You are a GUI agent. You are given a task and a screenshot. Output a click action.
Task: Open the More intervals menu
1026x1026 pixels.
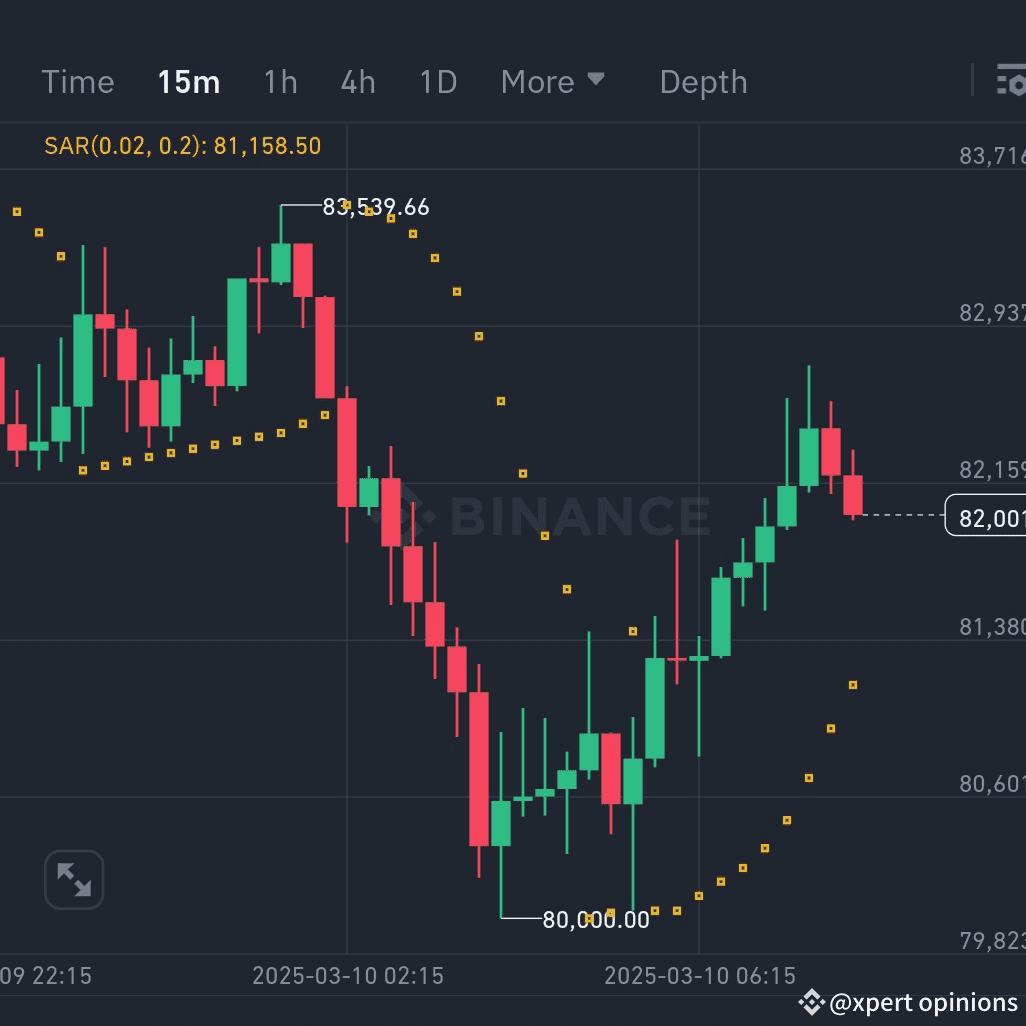click(537, 82)
